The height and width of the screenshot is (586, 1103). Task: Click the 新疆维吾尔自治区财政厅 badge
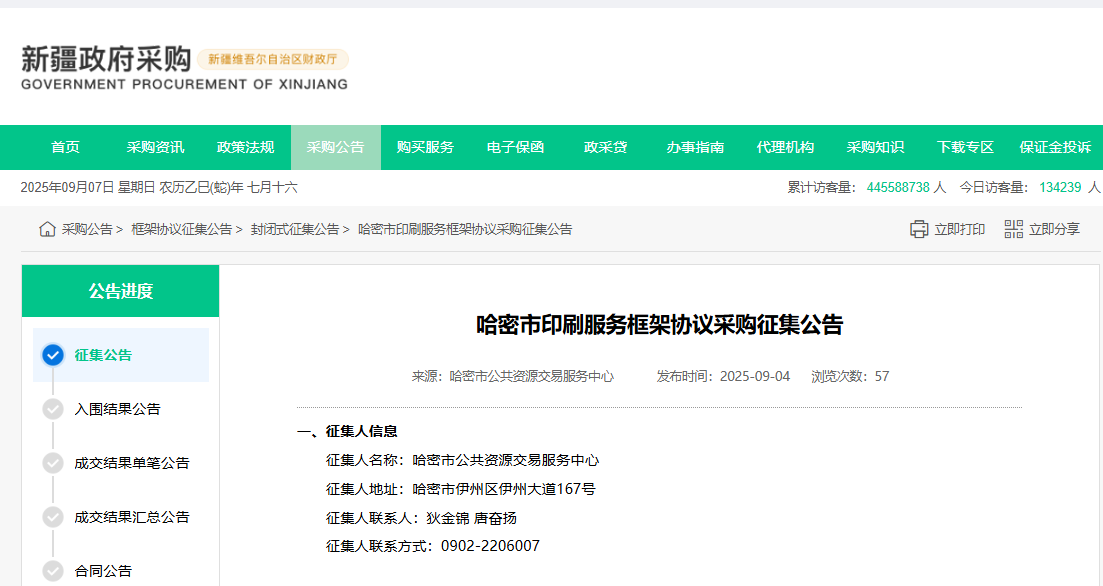tap(274, 60)
